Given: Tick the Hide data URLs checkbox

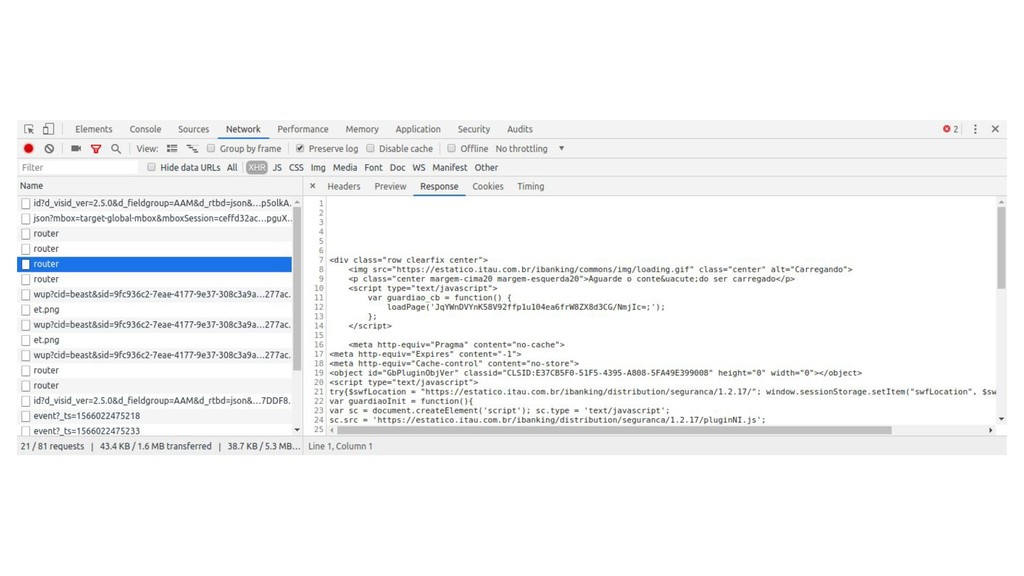Looking at the screenshot, I should click(x=152, y=168).
